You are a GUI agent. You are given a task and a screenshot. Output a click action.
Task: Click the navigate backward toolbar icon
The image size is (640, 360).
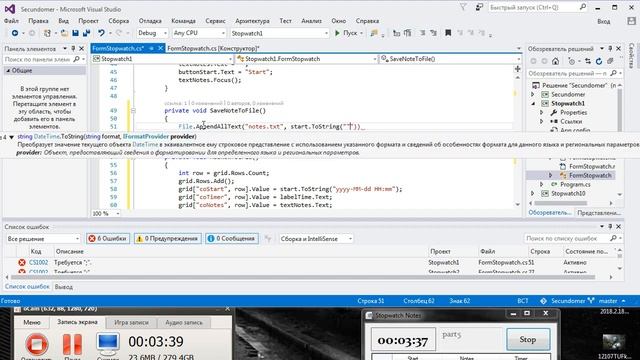[15, 33]
